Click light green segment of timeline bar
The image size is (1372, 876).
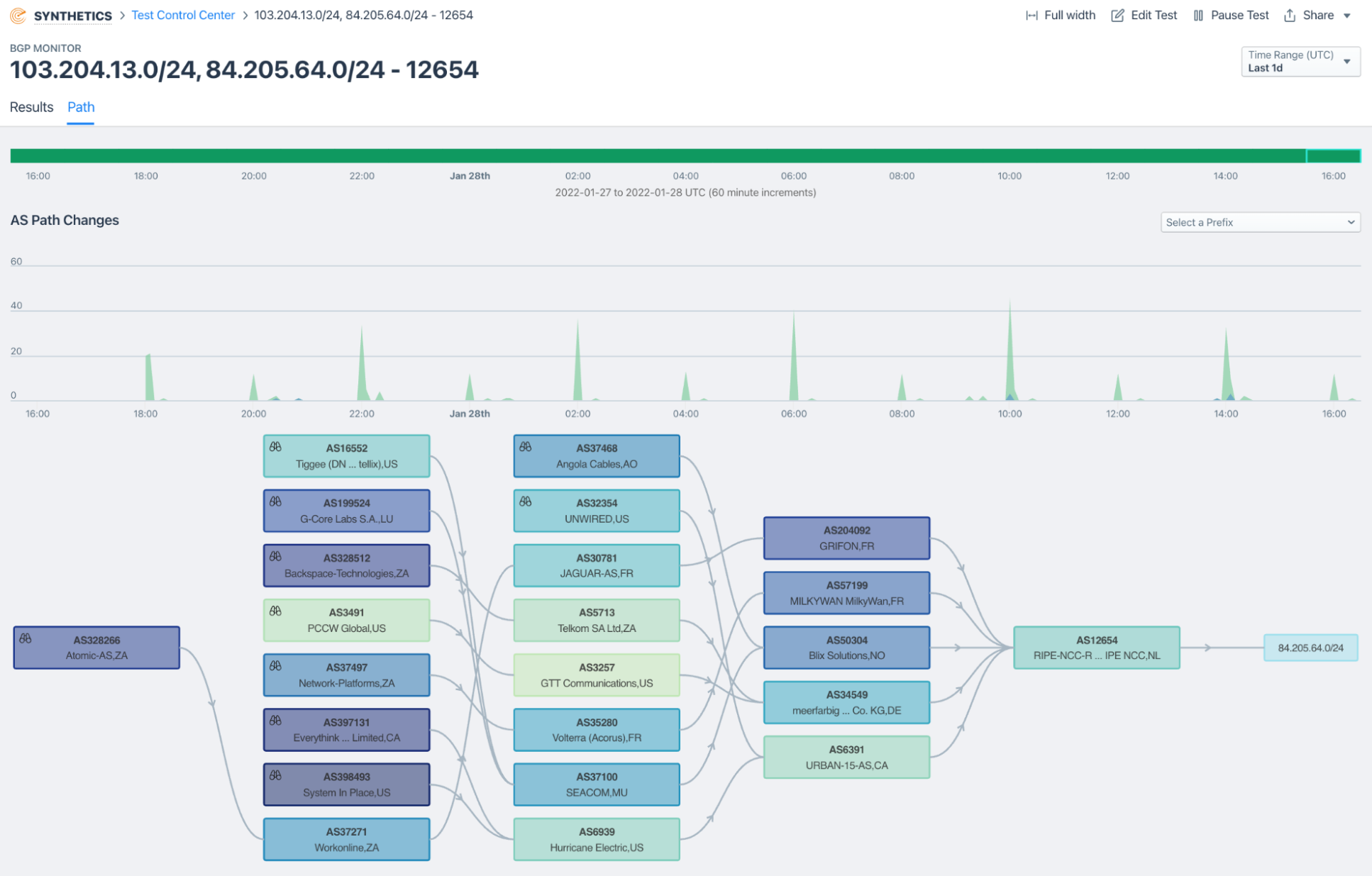click(x=1333, y=156)
